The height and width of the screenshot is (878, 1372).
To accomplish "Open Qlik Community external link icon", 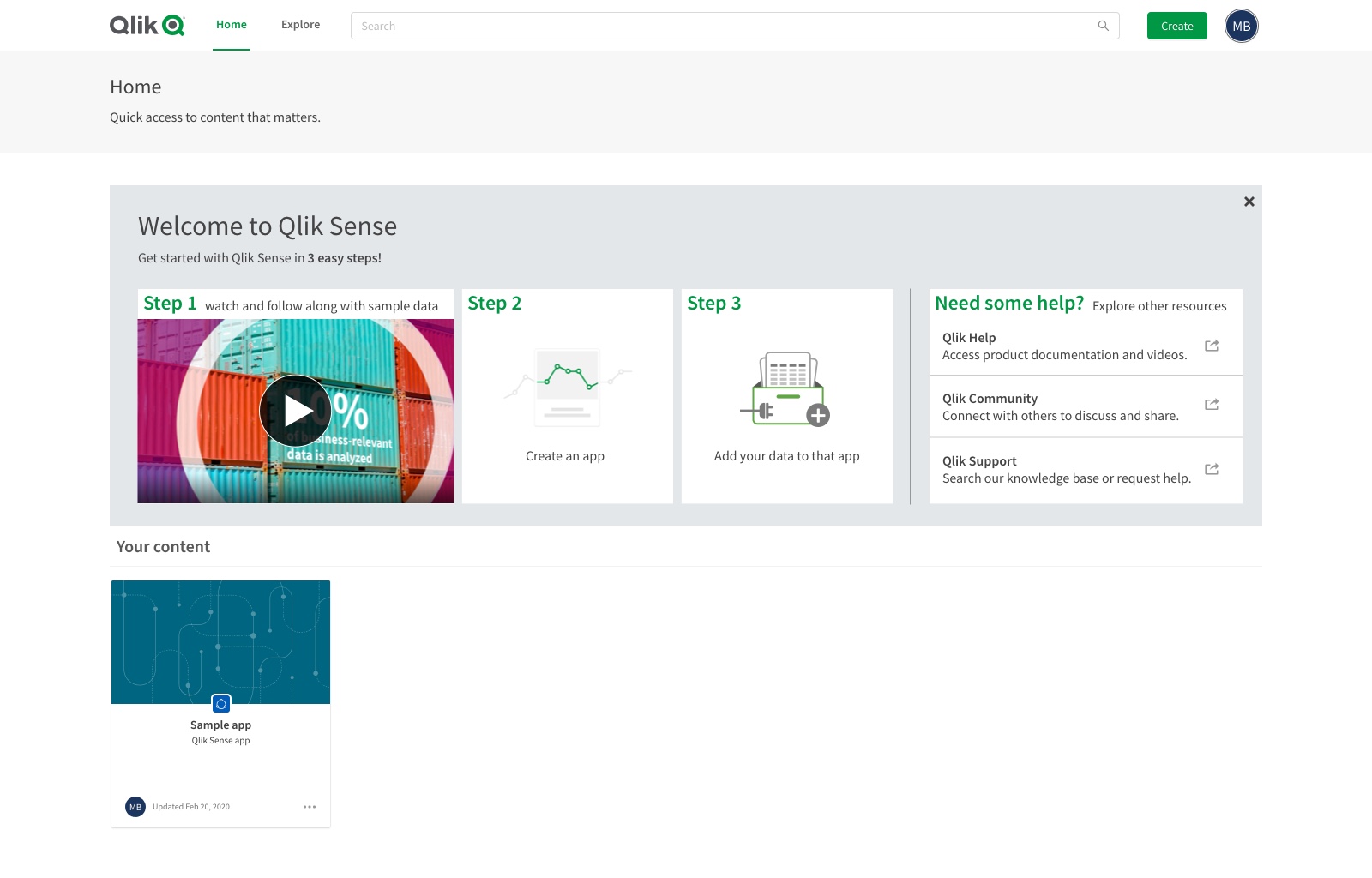I will [1212, 405].
